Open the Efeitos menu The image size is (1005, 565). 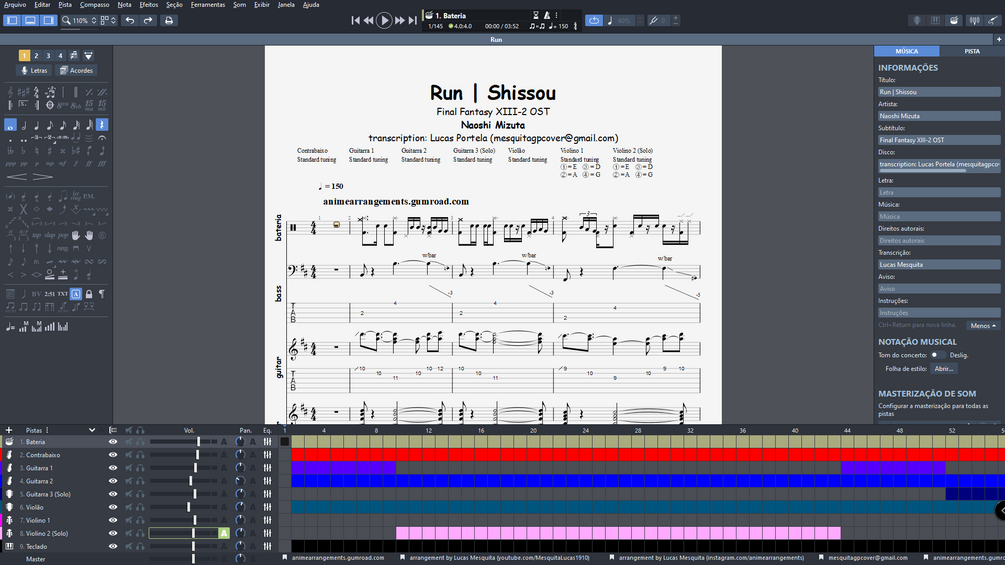pos(149,4)
